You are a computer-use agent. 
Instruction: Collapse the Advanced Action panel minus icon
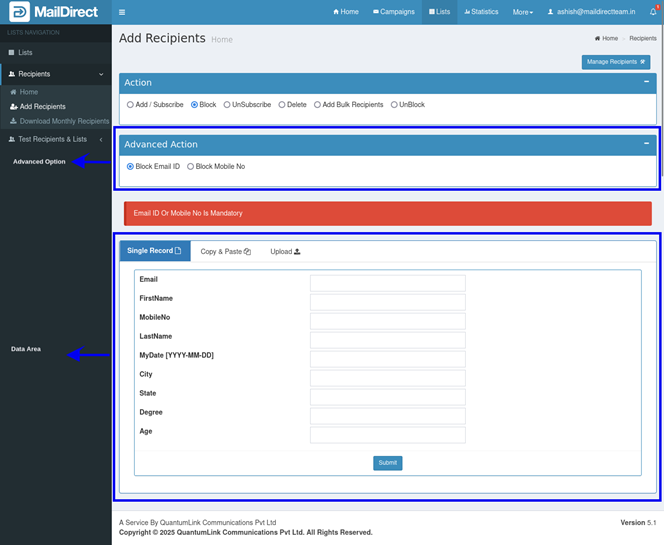(x=646, y=144)
